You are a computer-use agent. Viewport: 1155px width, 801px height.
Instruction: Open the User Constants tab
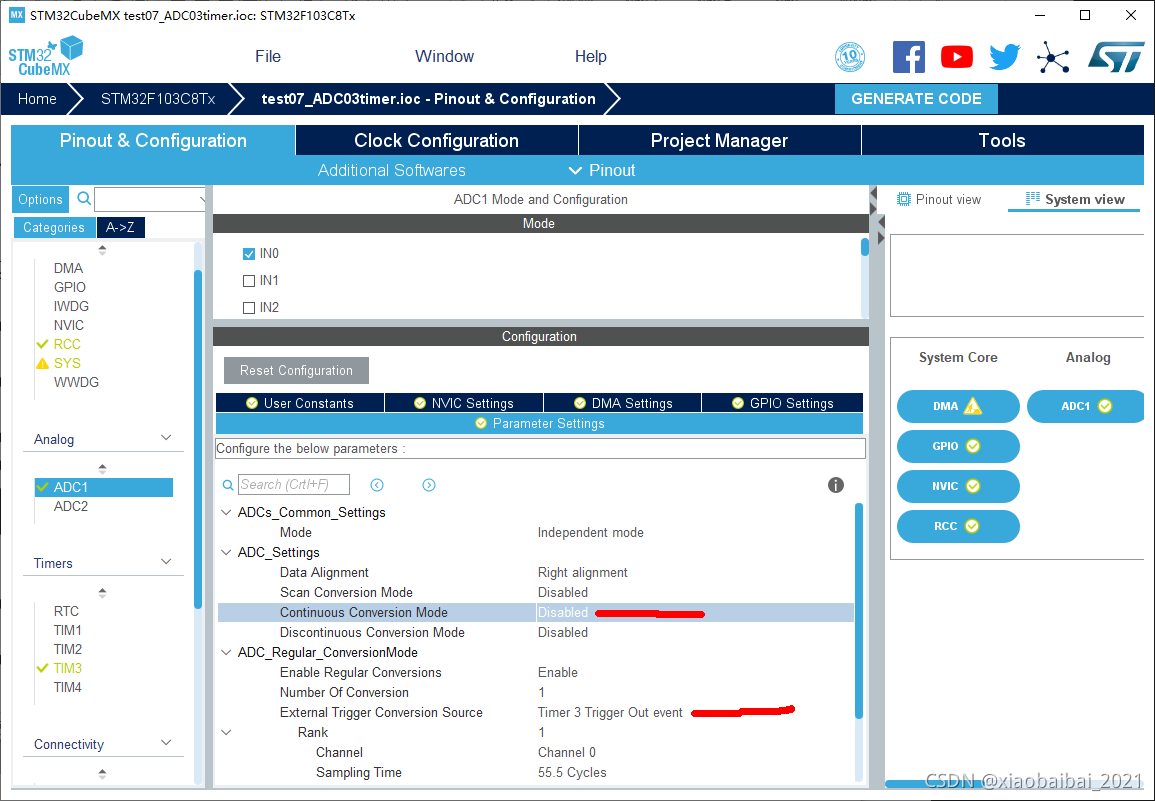coord(300,403)
